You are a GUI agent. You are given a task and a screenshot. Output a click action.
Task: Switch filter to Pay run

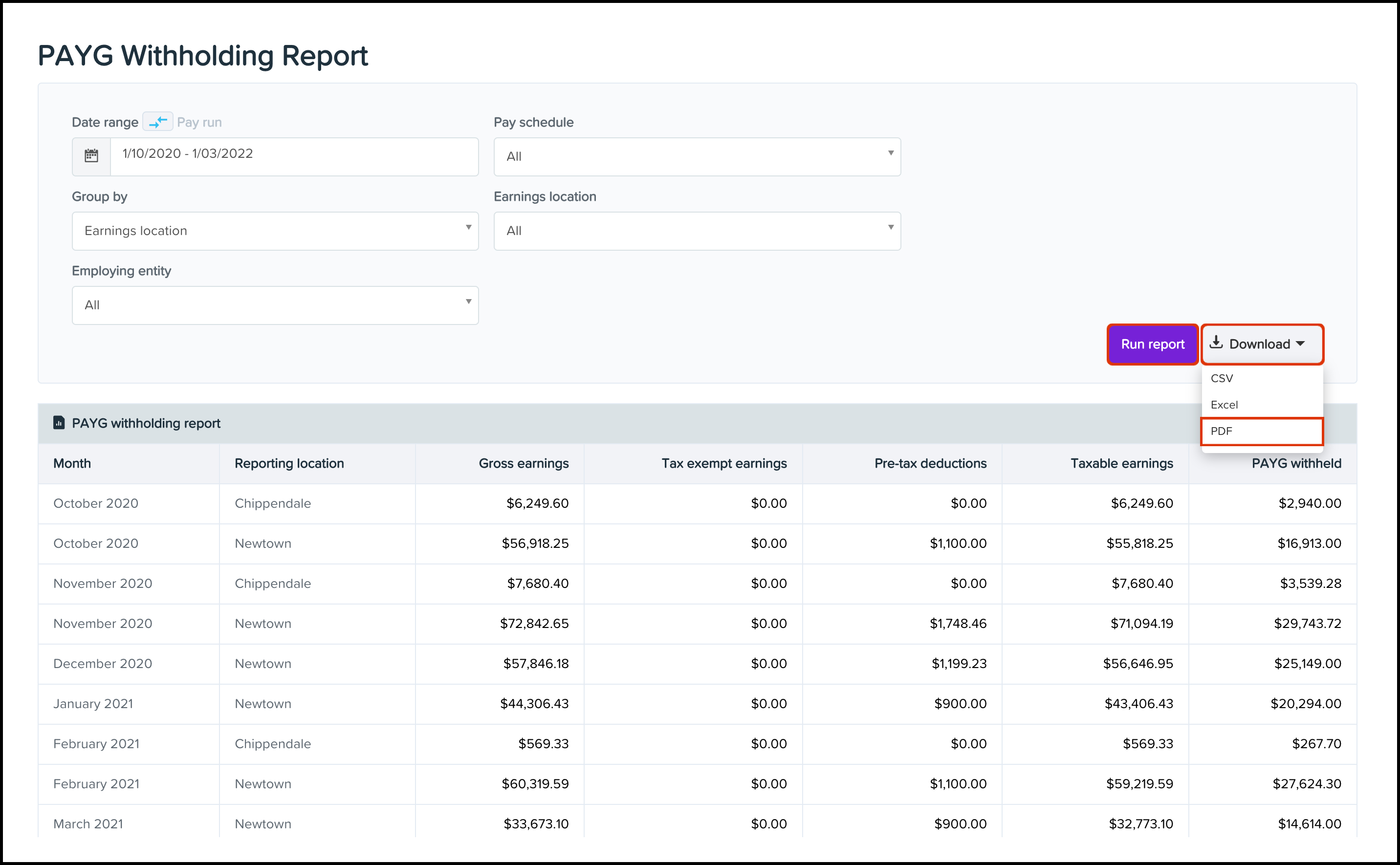click(x=199, y=123)
